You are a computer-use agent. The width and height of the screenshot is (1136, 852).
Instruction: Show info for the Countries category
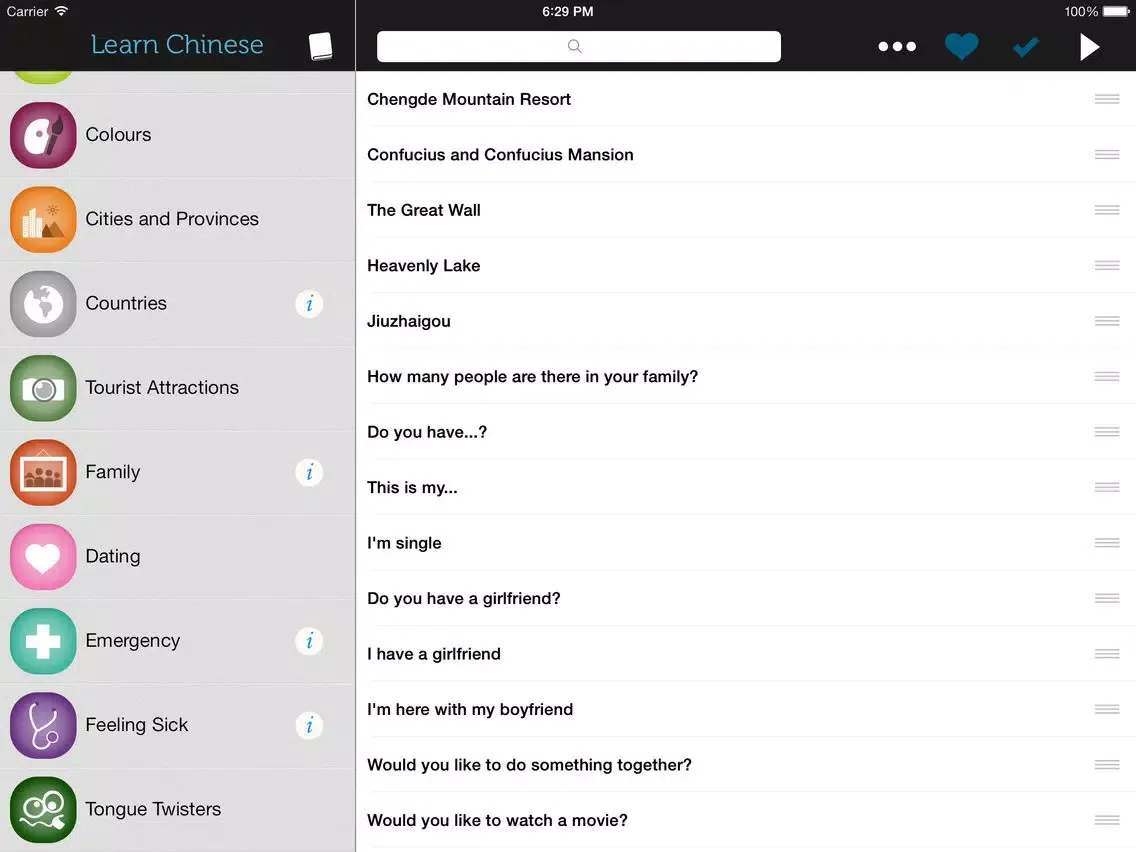[x=309, y=304]
